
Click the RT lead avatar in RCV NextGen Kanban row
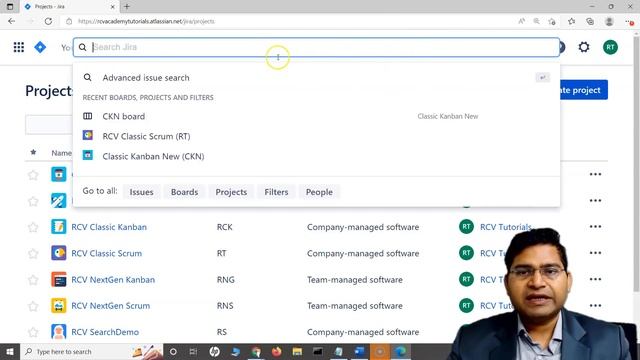(x=467, y=280)
